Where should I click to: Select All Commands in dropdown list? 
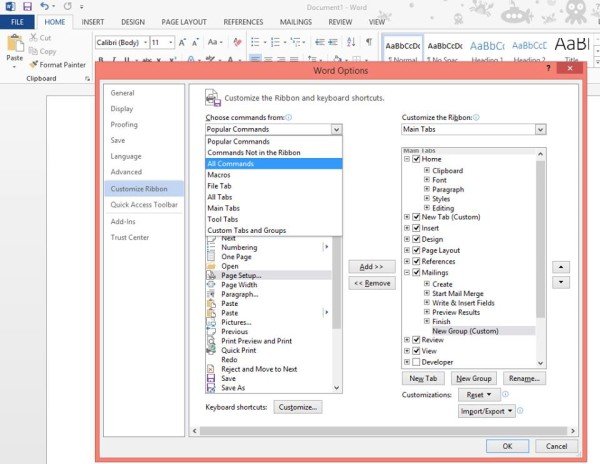point(274,164)
